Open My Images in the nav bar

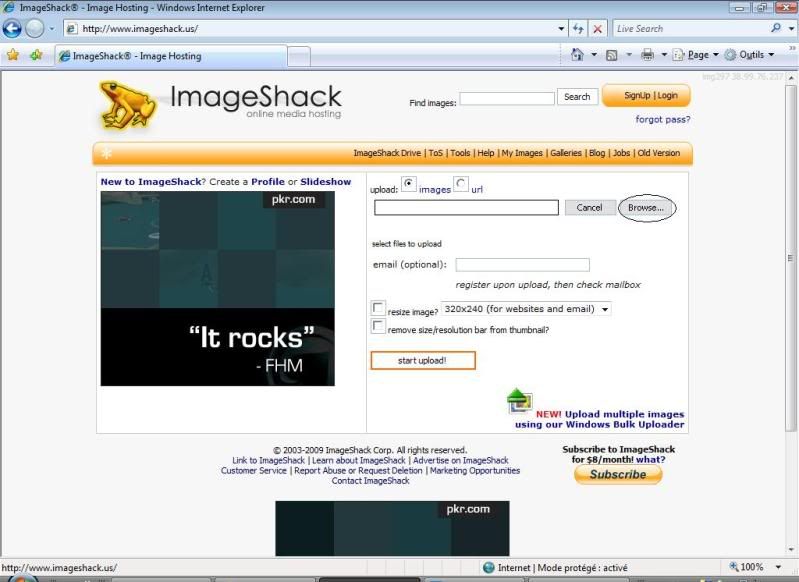[x=522, y=153]
